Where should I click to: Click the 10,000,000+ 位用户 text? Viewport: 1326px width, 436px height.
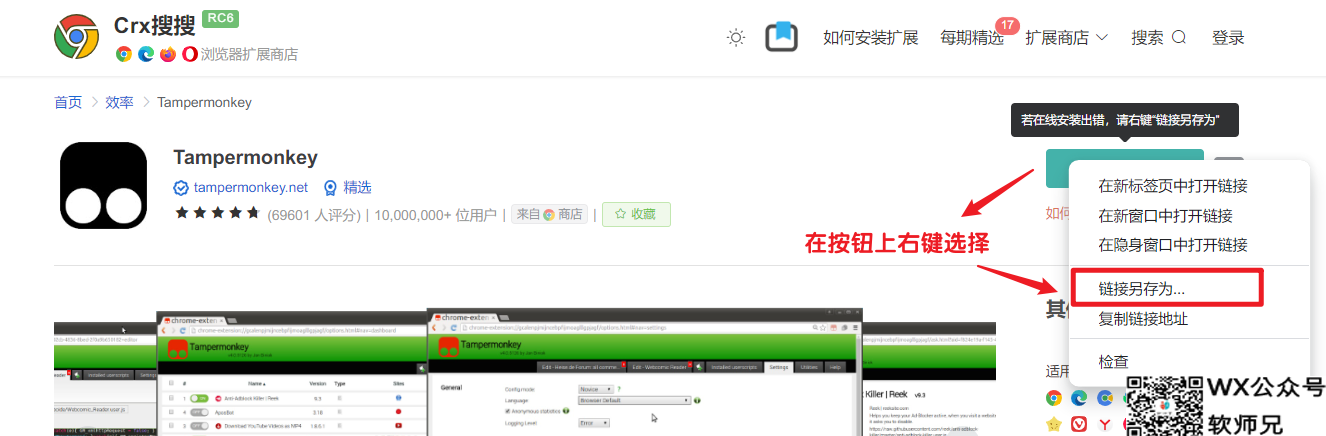(x=435, y=214)
